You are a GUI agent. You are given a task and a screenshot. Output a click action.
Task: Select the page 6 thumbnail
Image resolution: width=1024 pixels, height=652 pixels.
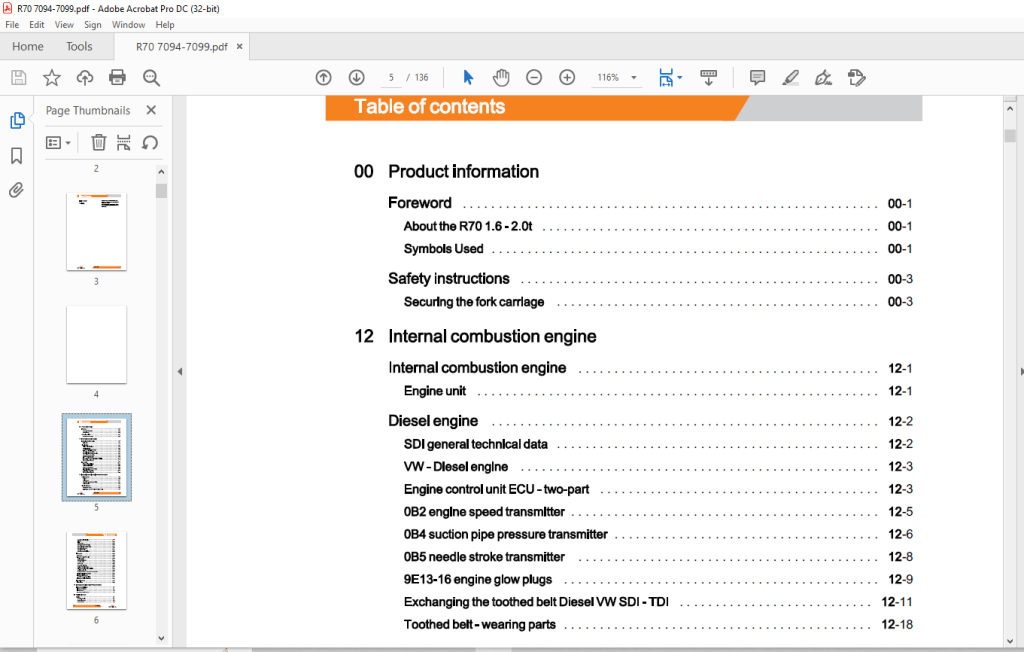point(97,570)
